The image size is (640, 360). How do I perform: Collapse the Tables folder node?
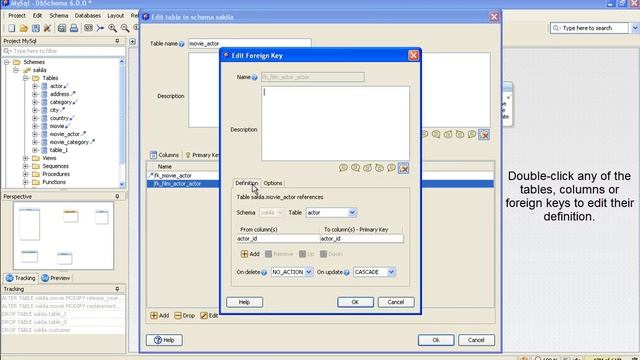pyautogui.click(x=26, y=78)
